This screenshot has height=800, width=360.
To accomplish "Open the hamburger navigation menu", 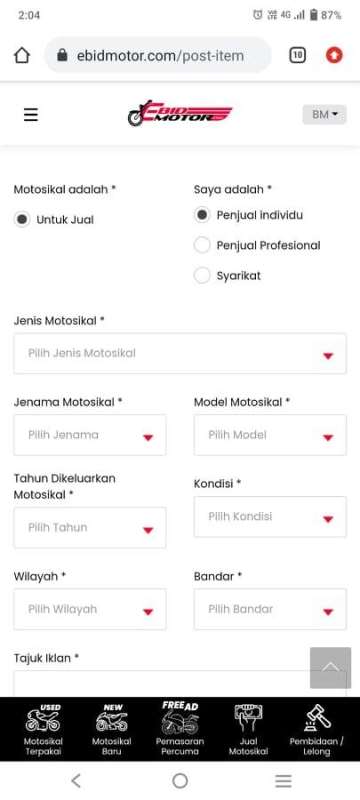I will pyautogui.click(x=31, y=115).
